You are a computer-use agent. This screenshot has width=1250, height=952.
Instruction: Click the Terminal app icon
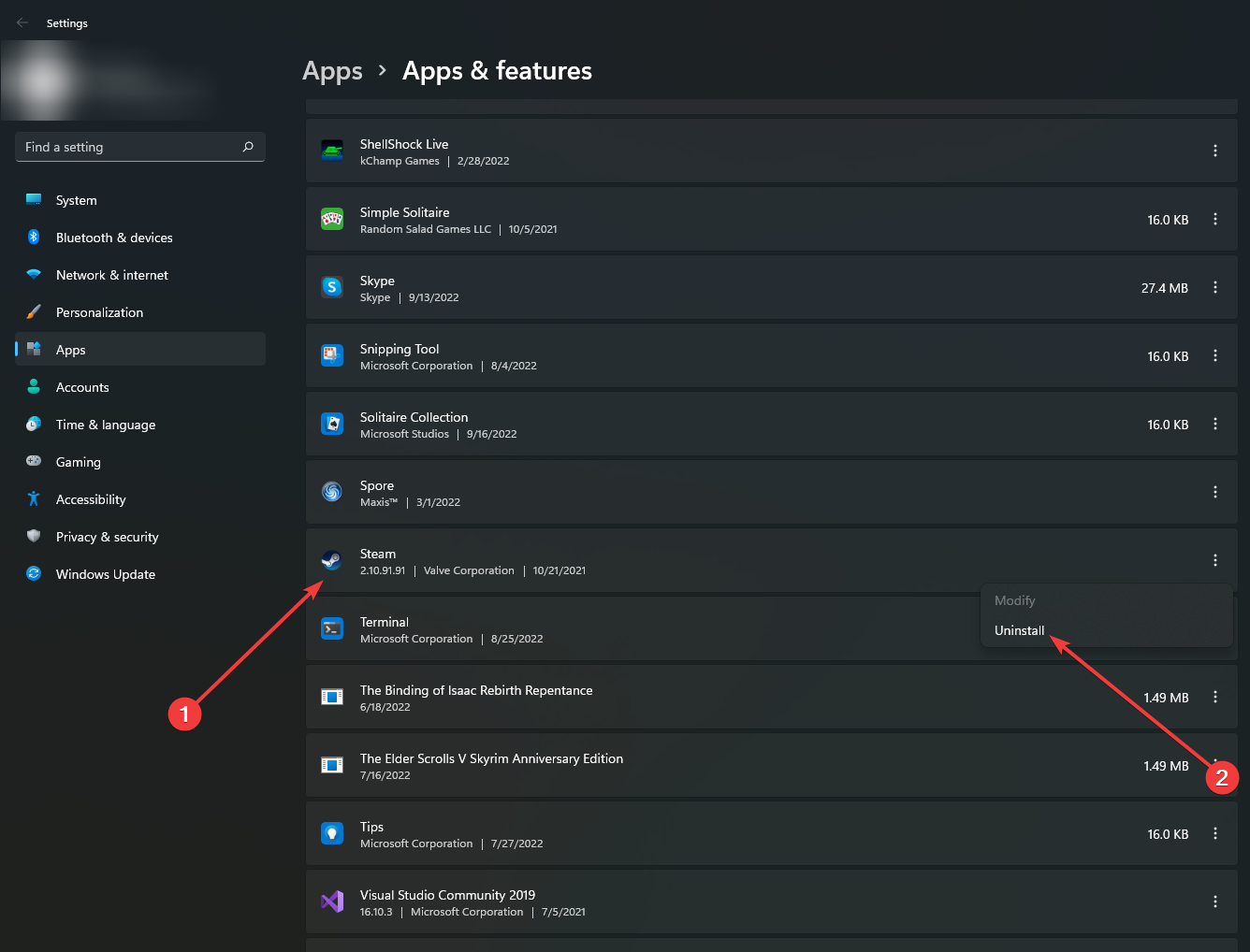tap(332, 628)
